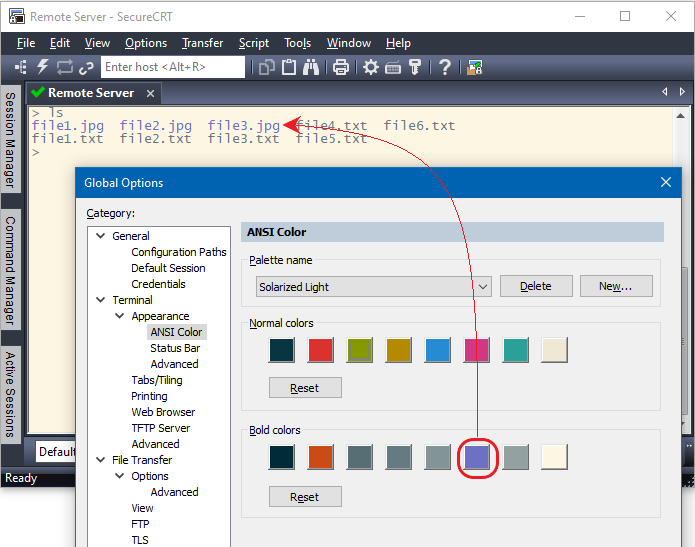Viewport: 695px width, 547px height.
Task: Pick the red Normal colors swatch
Action: [x=320, y=350]
